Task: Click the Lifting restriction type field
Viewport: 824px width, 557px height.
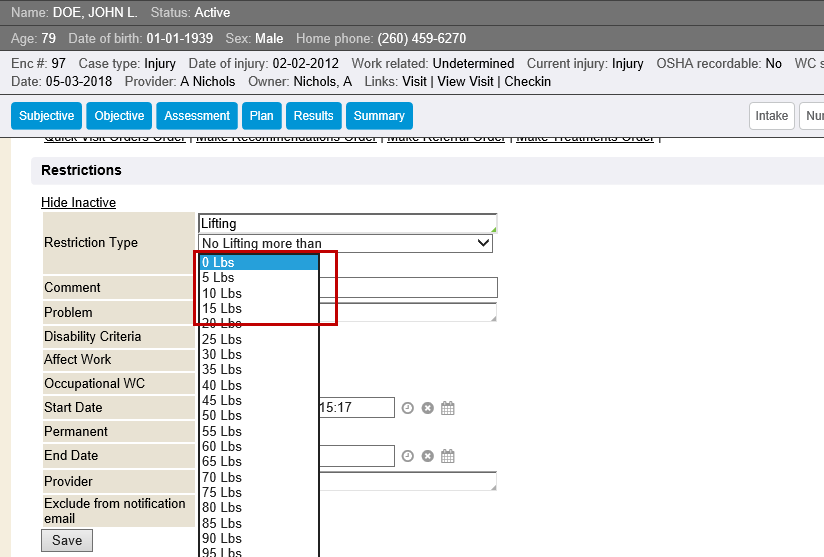Action: coord(346,224)
